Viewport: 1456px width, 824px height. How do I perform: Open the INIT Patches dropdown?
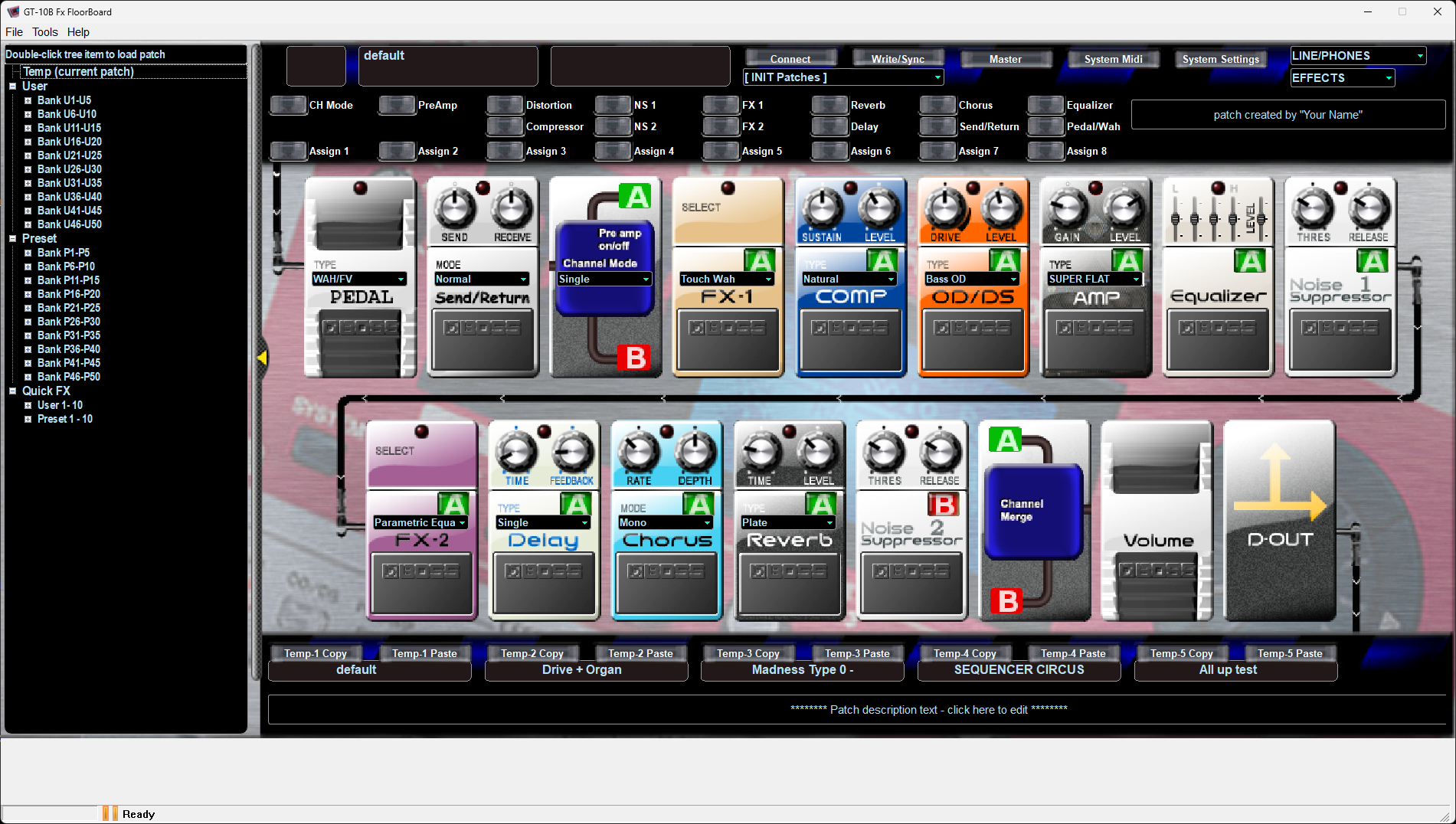pos(843,77)
